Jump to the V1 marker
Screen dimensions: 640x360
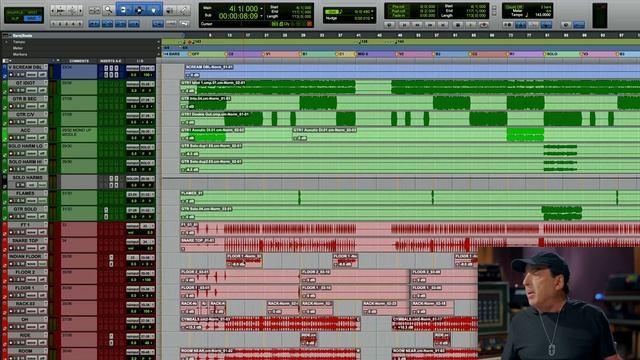(268, 54)
